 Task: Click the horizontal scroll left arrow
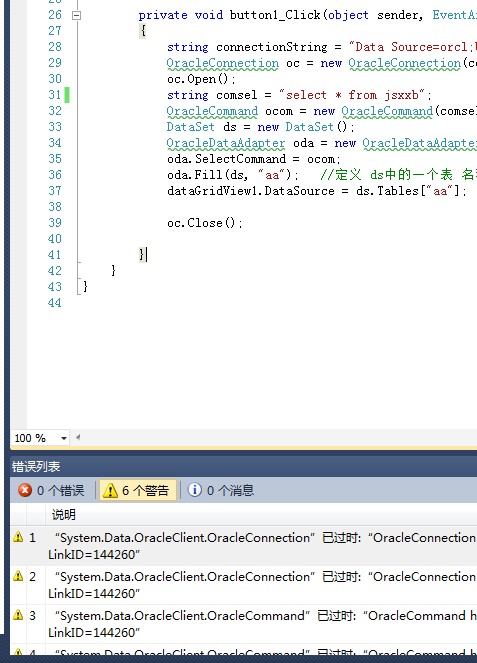[78, 438]
